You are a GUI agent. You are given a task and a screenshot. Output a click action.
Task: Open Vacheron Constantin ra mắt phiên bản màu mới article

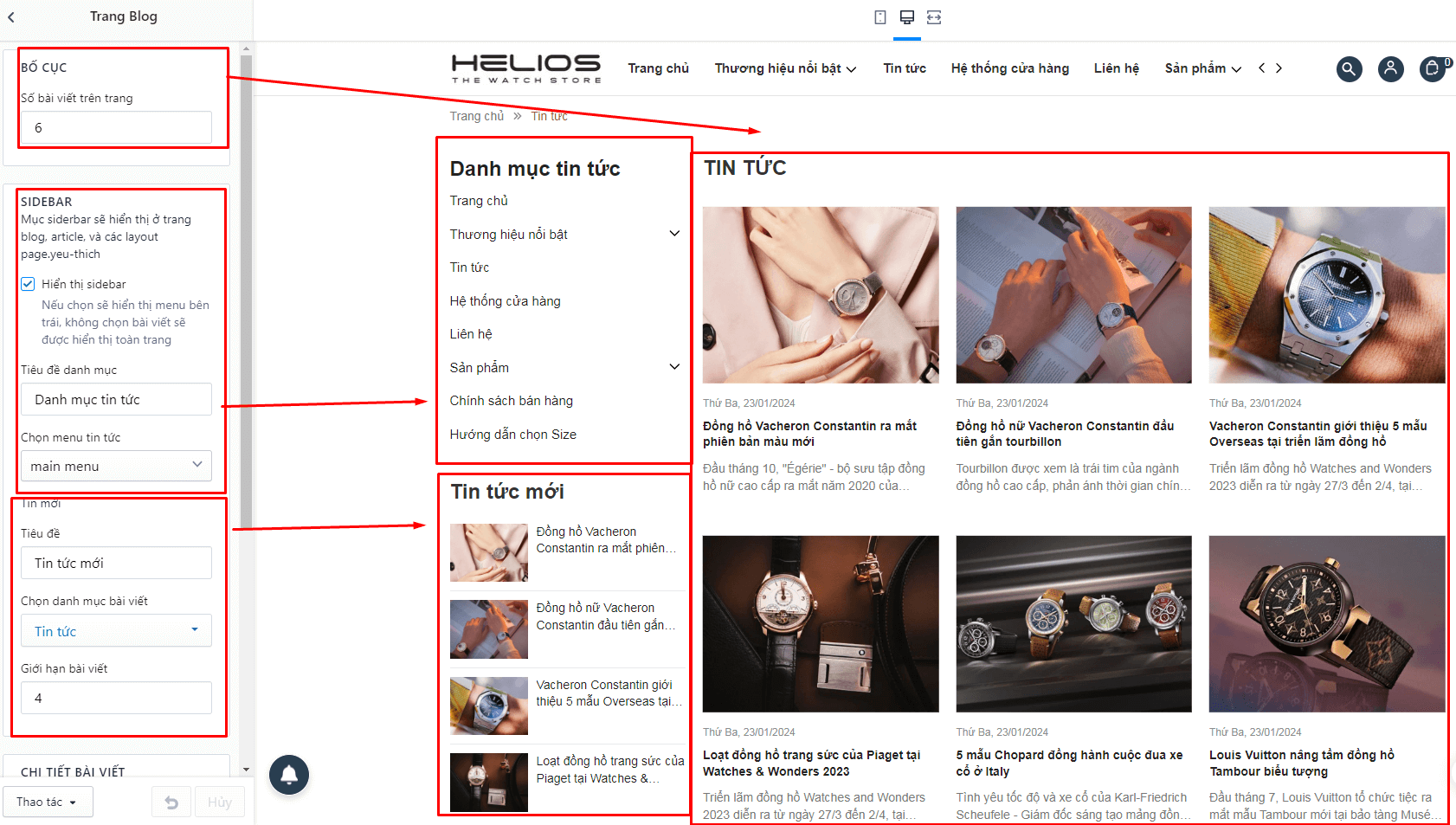[x=809, y=434]
